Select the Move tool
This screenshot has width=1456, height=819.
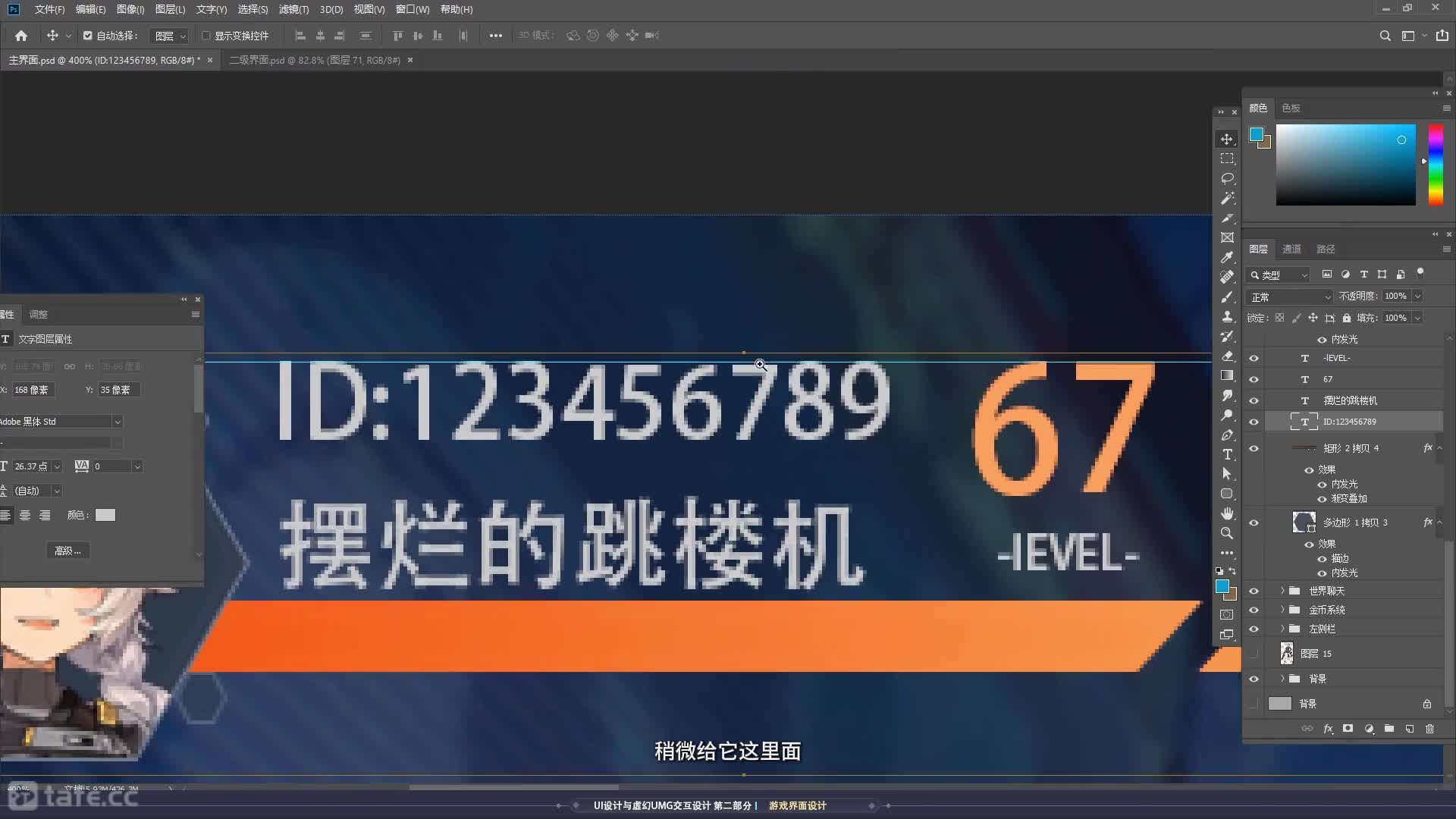pyautogui.click(x=1228, y=139)
